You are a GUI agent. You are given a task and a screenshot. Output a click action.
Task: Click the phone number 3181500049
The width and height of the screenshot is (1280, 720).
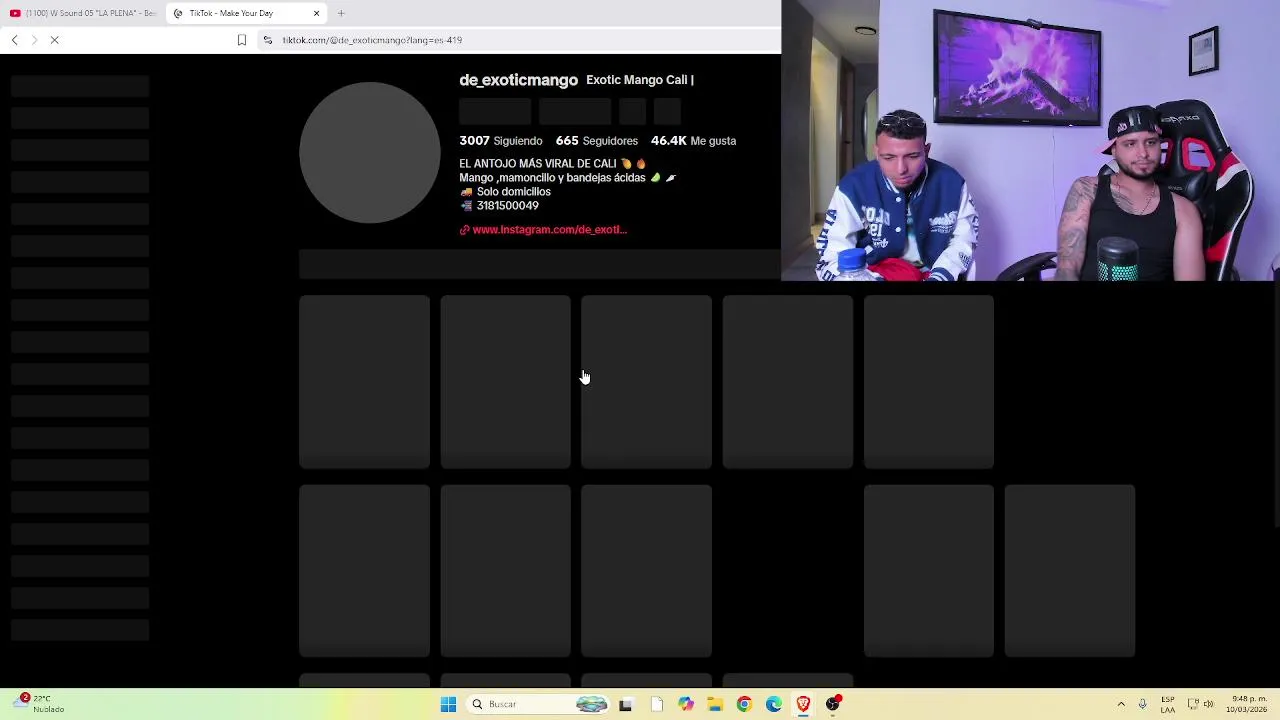tap(507, 206)
